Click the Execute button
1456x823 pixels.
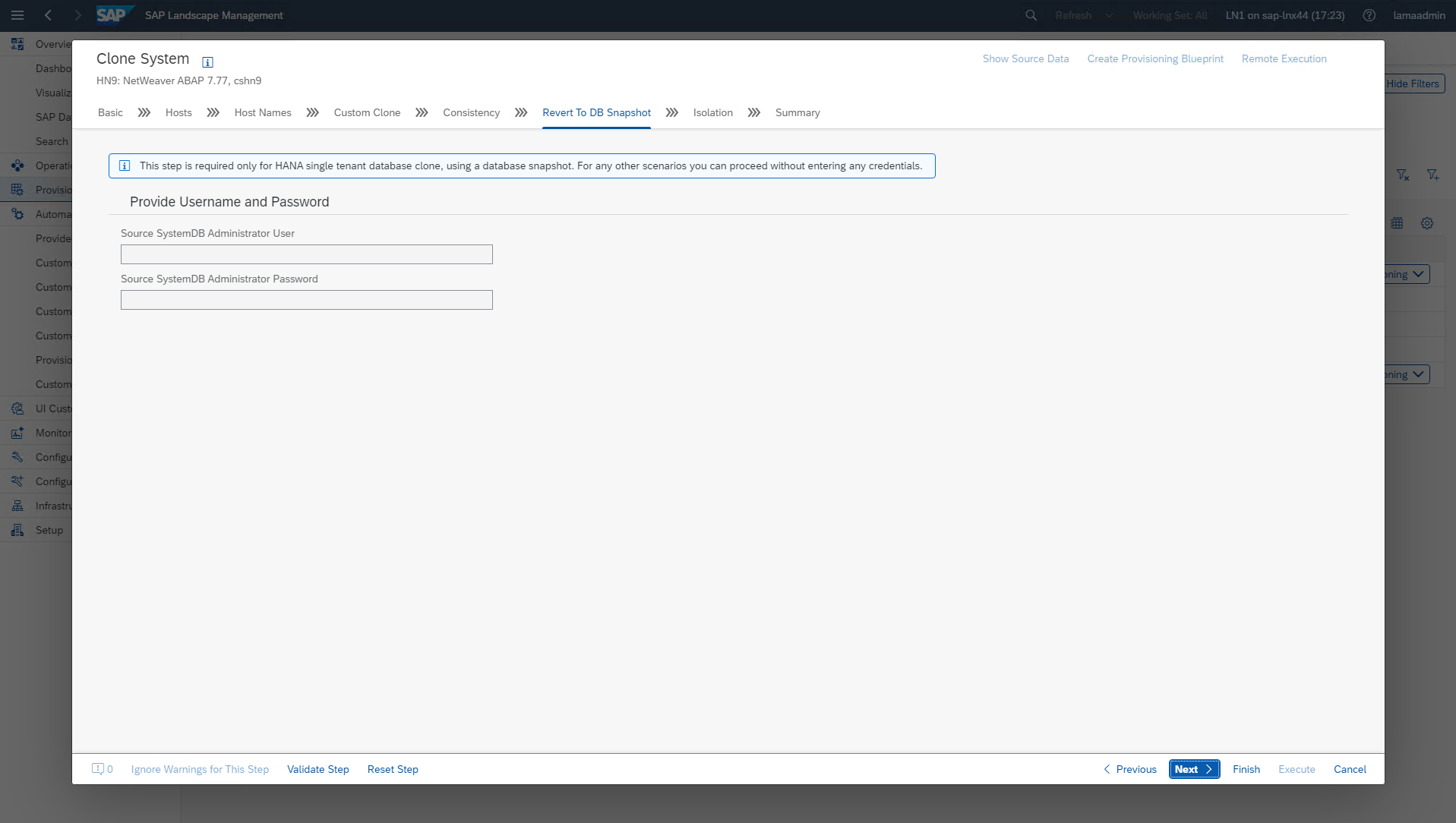1297,769
